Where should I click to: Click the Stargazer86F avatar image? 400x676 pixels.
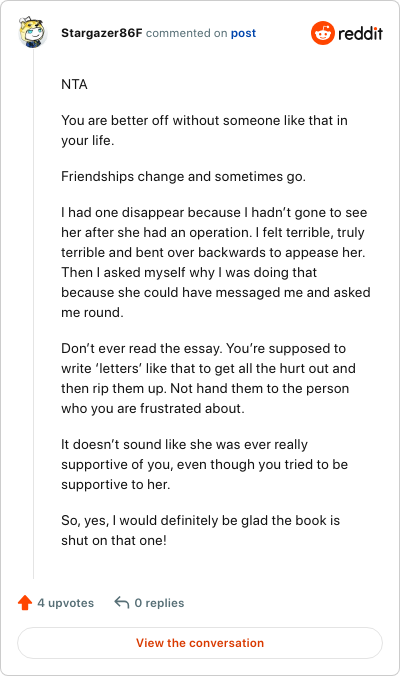[x=33, y=32]
